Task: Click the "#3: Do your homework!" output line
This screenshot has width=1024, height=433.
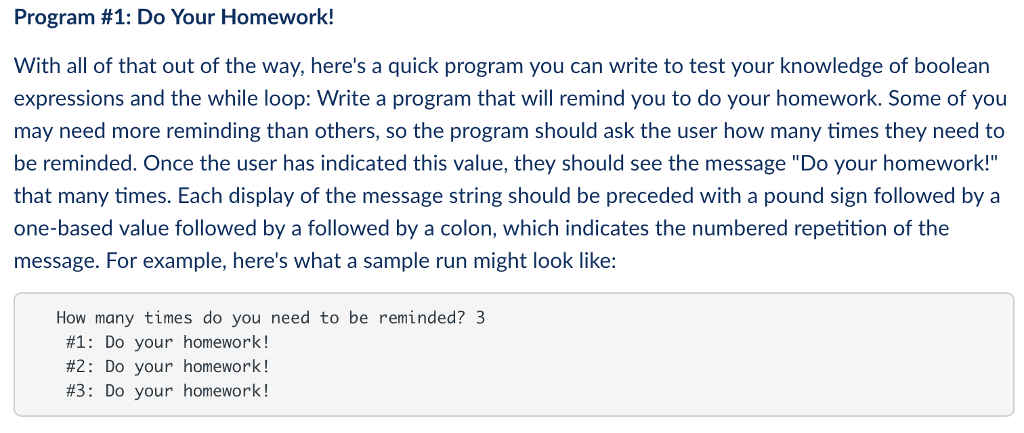Action: pos(168,391)
